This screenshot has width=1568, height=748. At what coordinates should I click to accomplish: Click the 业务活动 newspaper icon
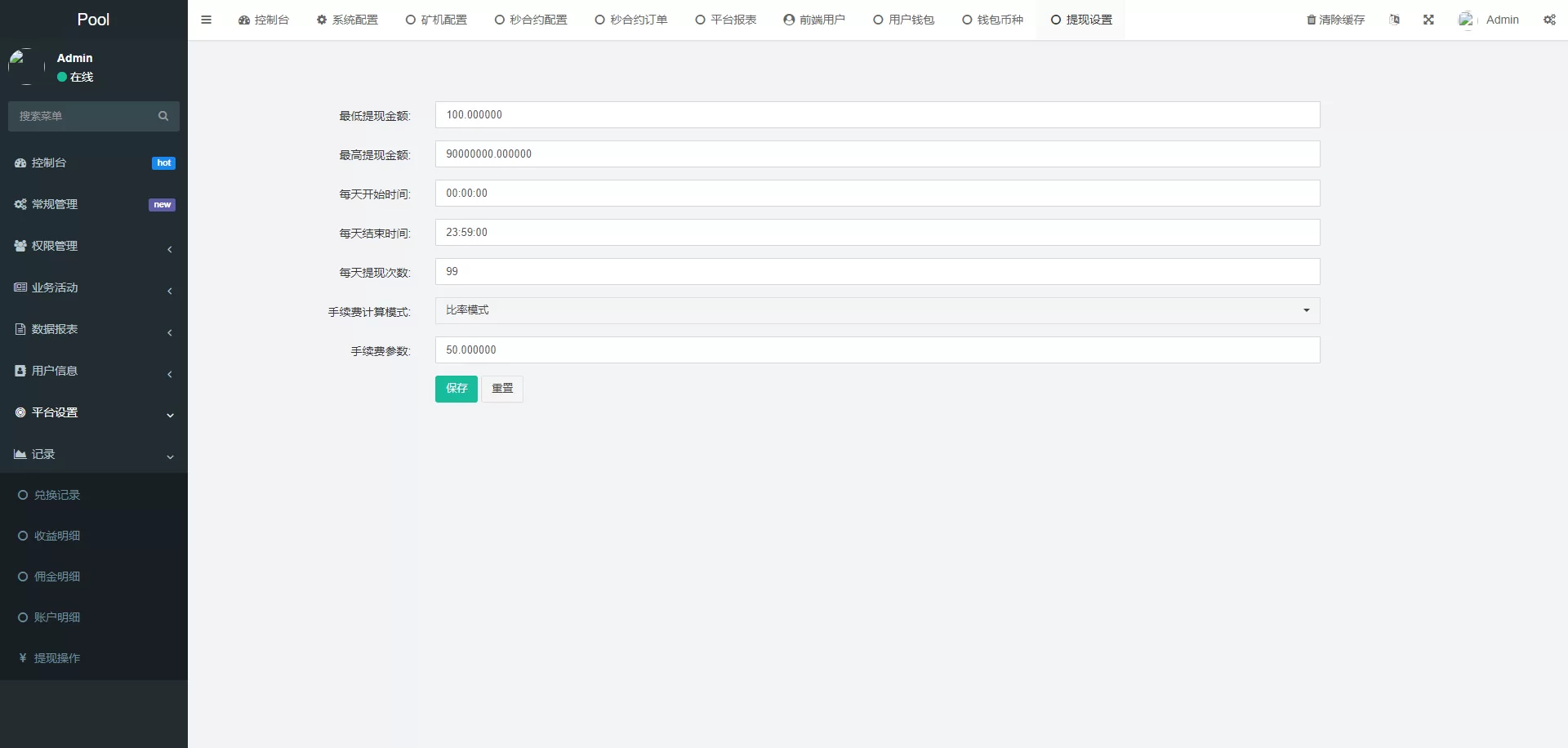(20, 287)
